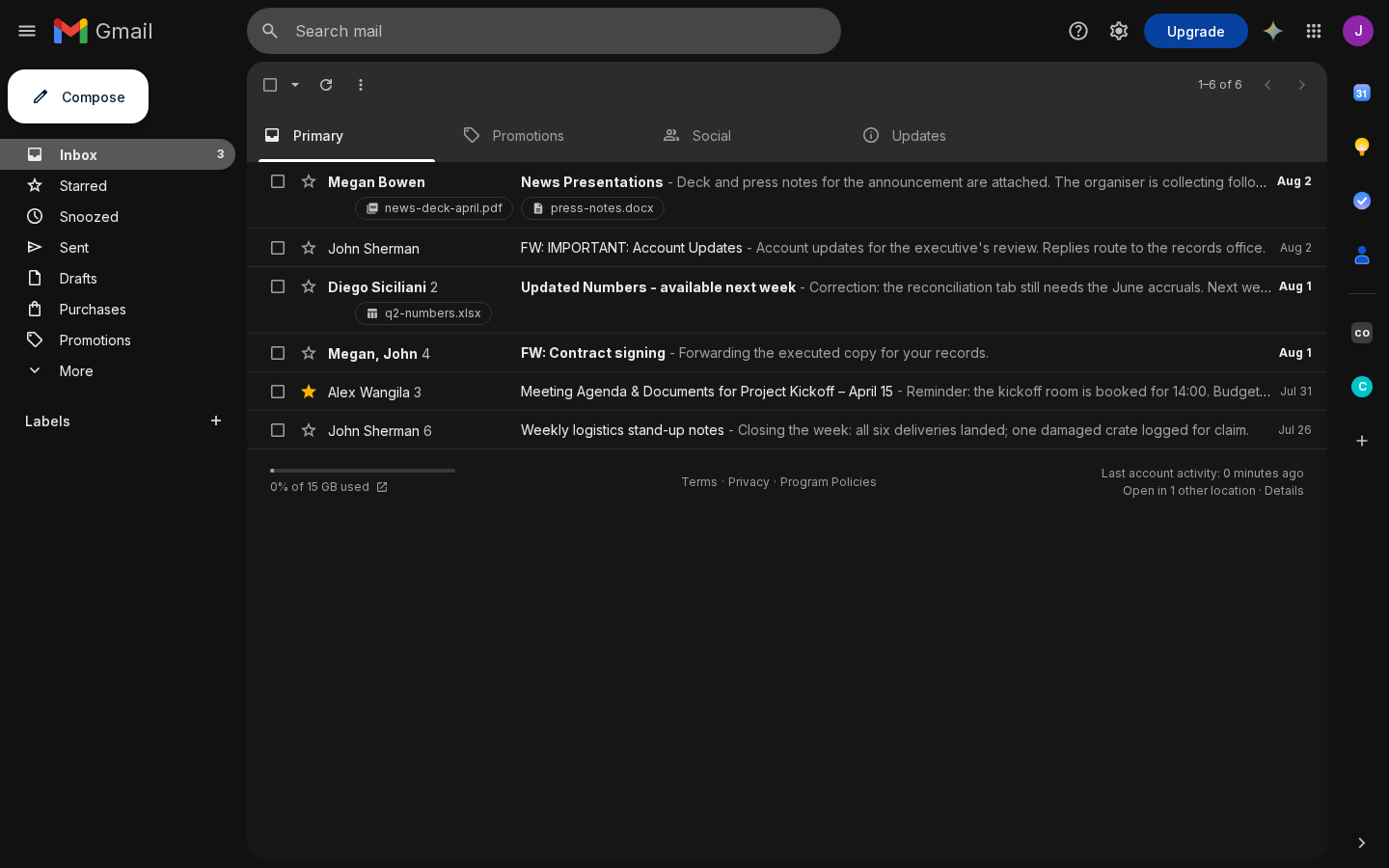Go to newer messages page arrow
The image size is (1389, 868).
pyautogui.click(x=1267, y=85)
